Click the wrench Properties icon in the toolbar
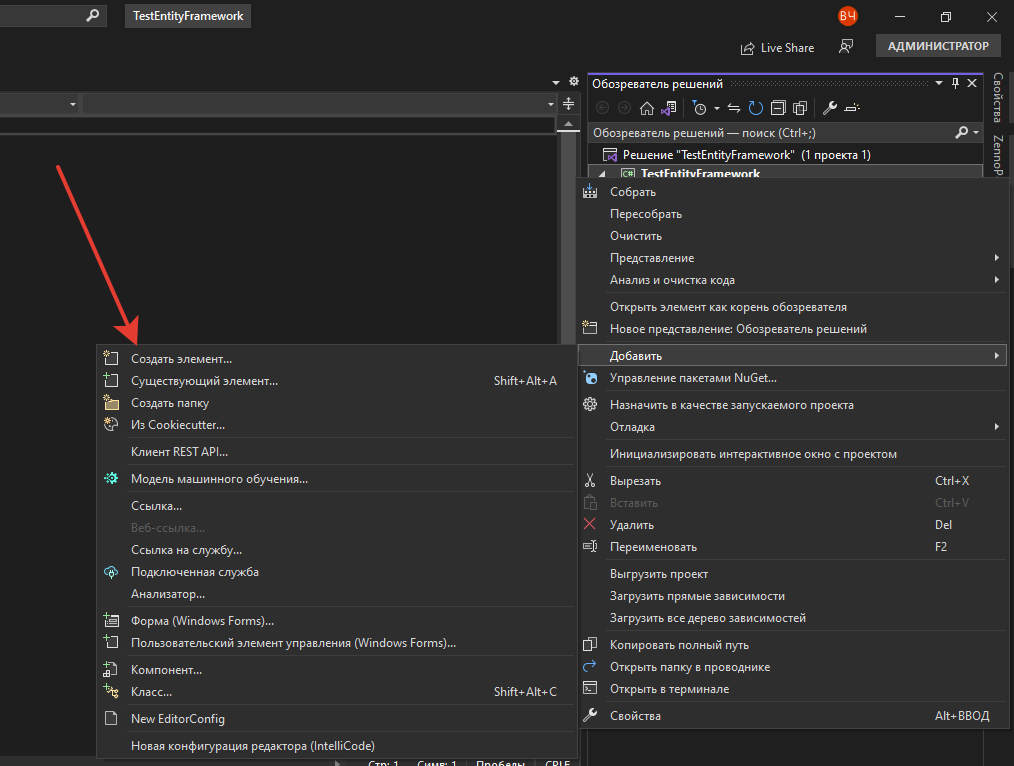 829,108
